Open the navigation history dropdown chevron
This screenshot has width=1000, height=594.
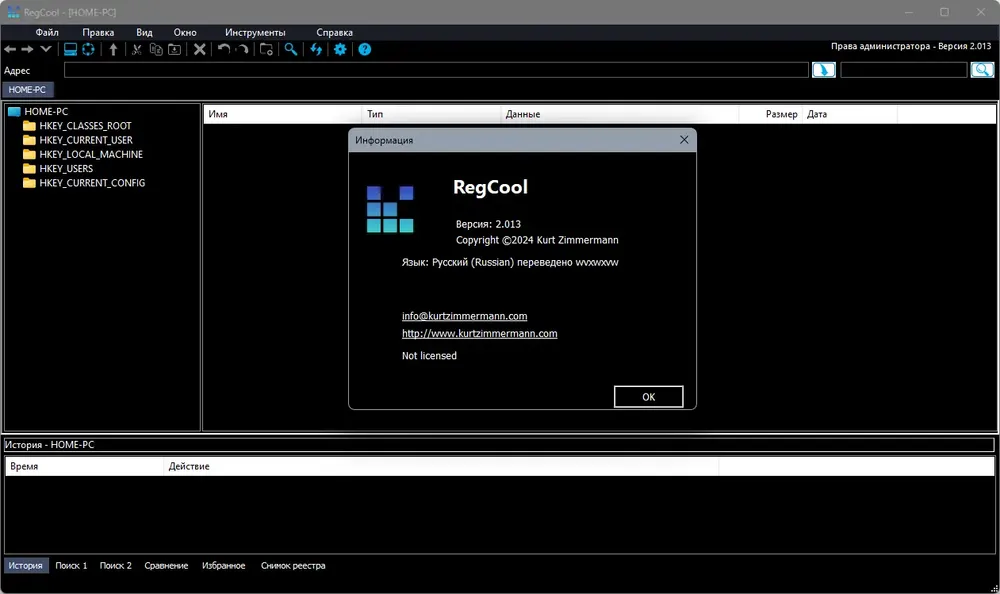tap(46, 49)
